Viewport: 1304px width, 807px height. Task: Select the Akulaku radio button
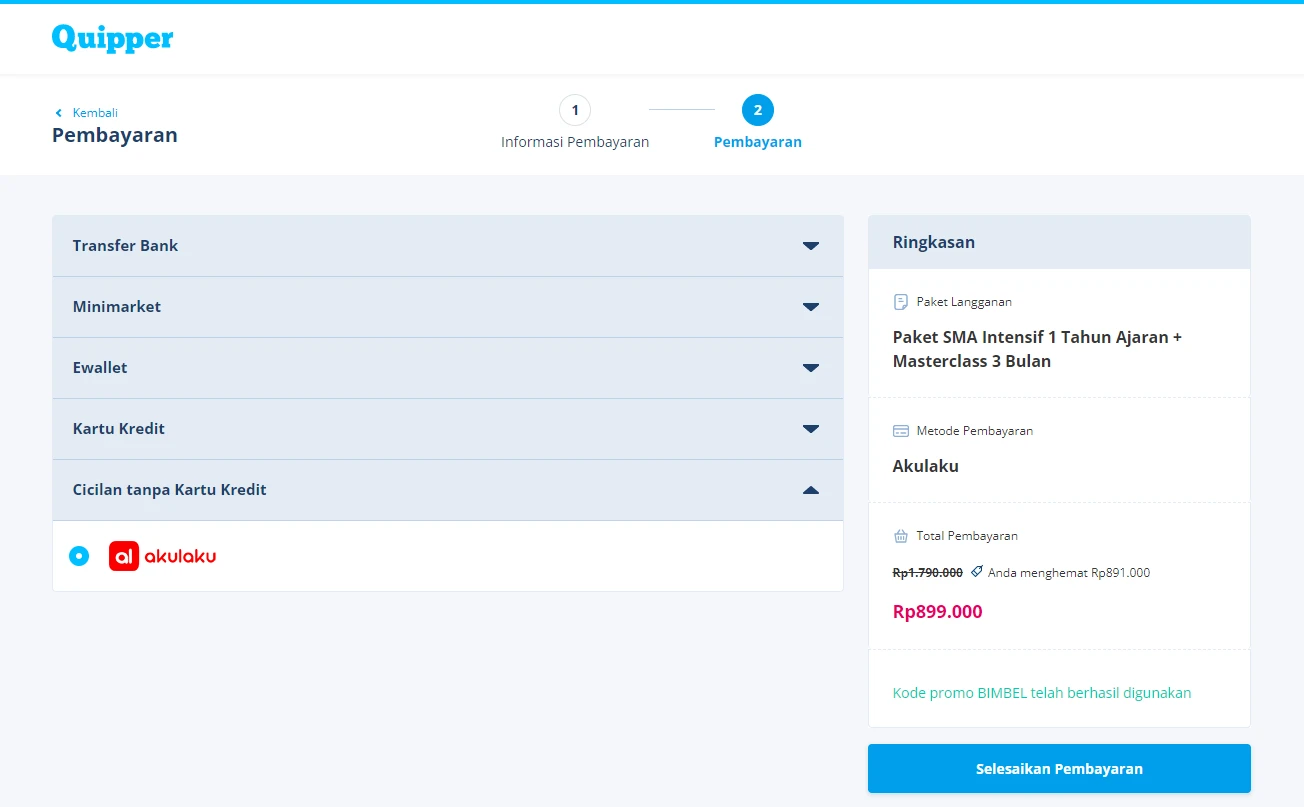79,556
